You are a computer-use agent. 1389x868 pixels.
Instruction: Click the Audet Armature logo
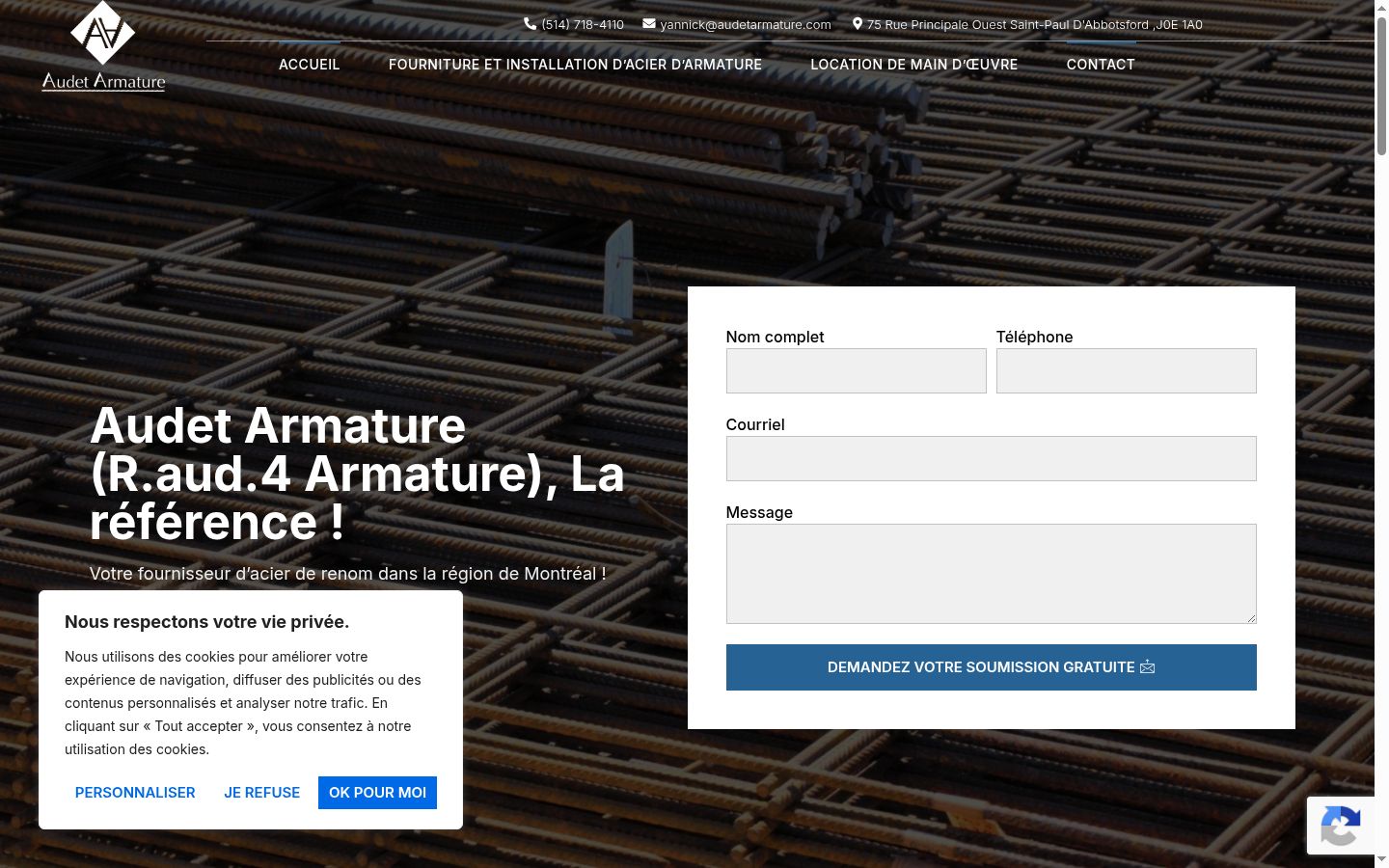(x=103, y=46)
